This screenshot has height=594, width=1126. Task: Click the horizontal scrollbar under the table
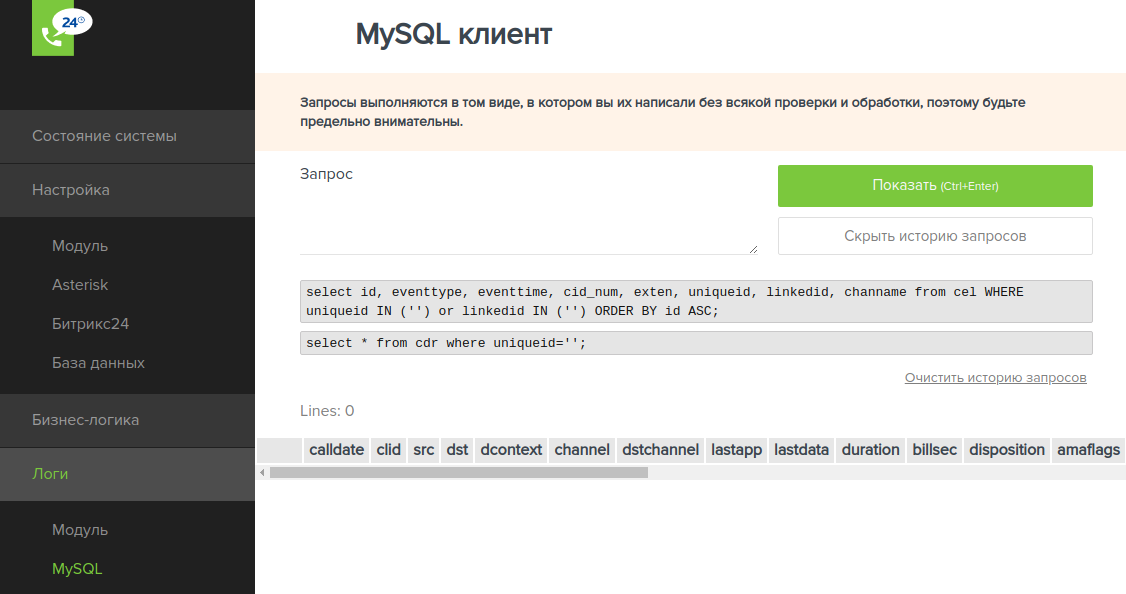(459, 472)
